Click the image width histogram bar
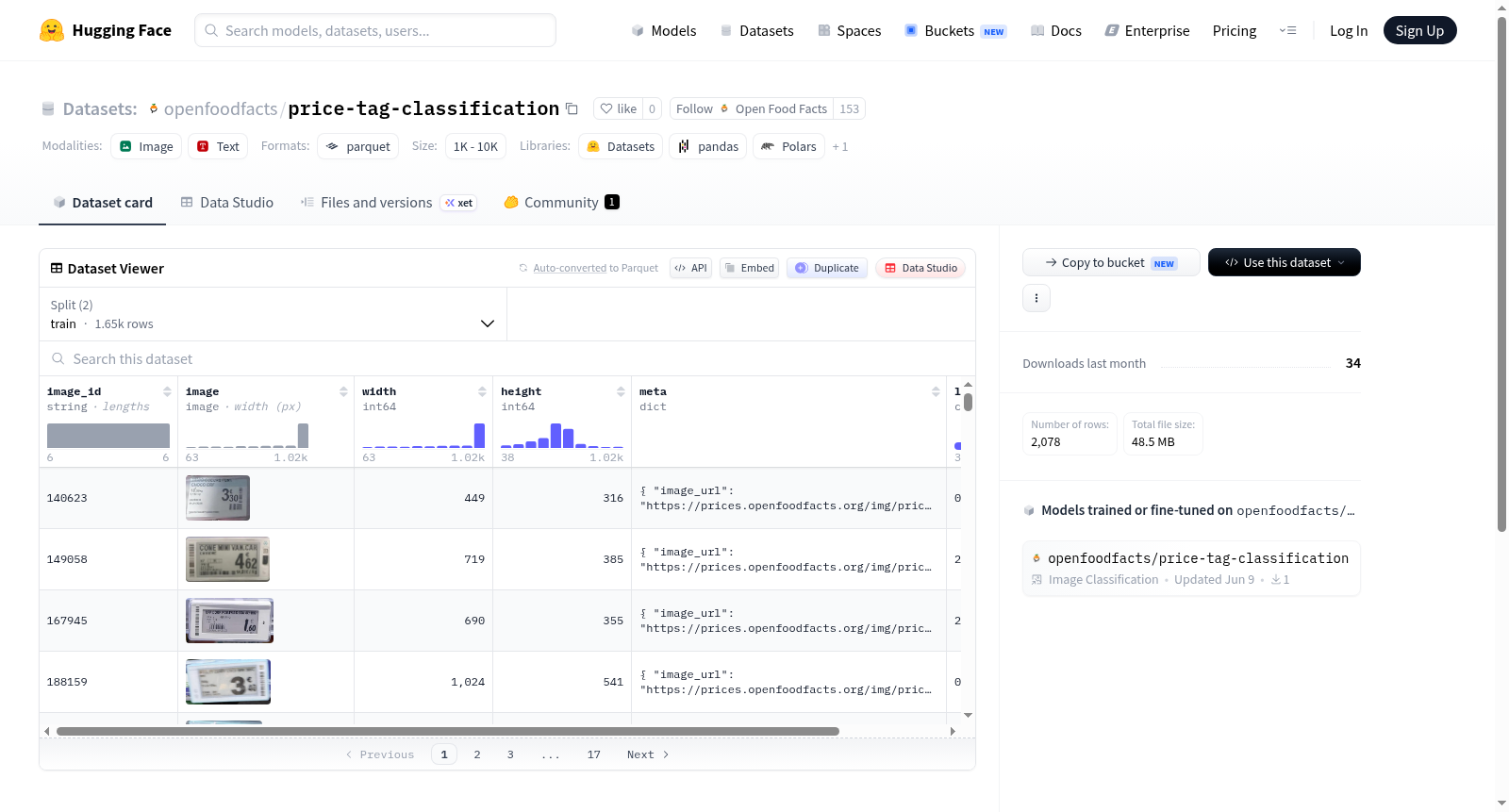The height and width of the screenshot is (812, 1509). coord(303,436)
